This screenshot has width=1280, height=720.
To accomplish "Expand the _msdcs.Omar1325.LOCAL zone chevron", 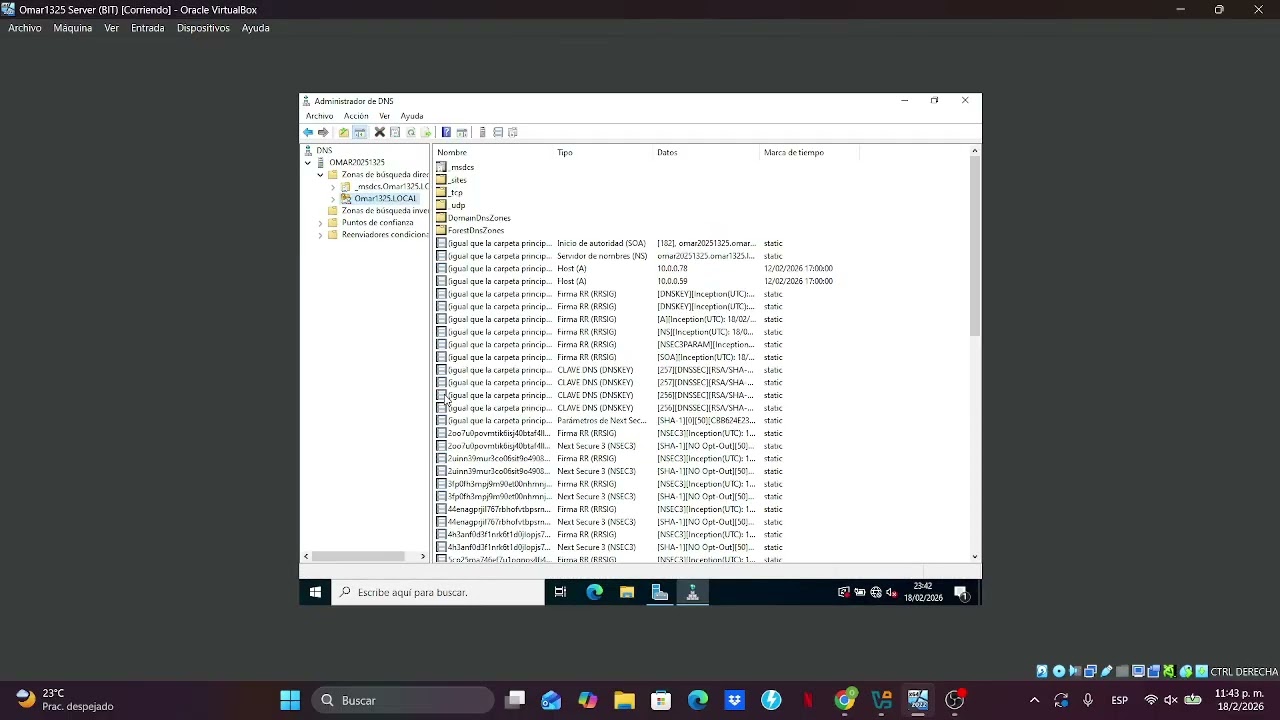I will (x=333, y=187).
